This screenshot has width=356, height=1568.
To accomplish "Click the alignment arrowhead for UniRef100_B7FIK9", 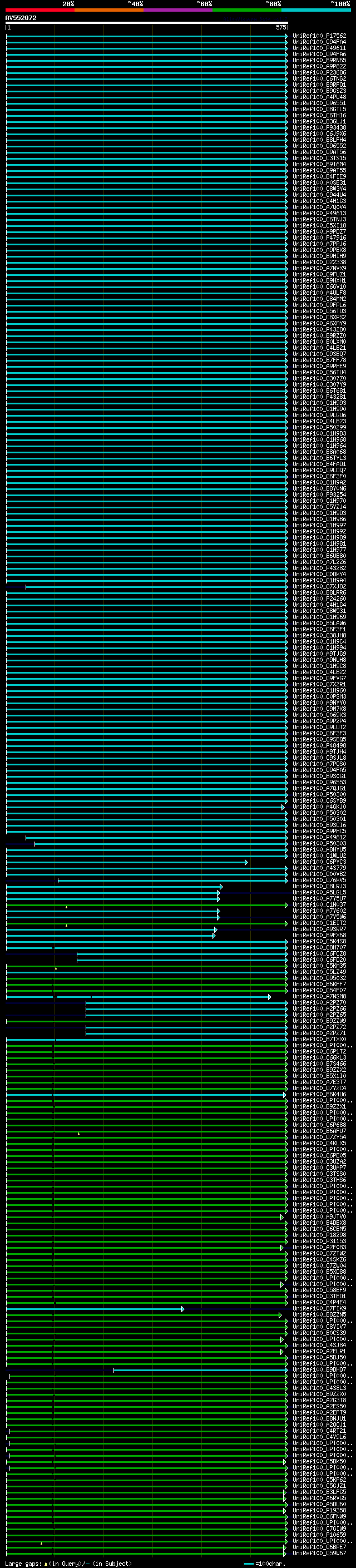I will point(182,1308).
